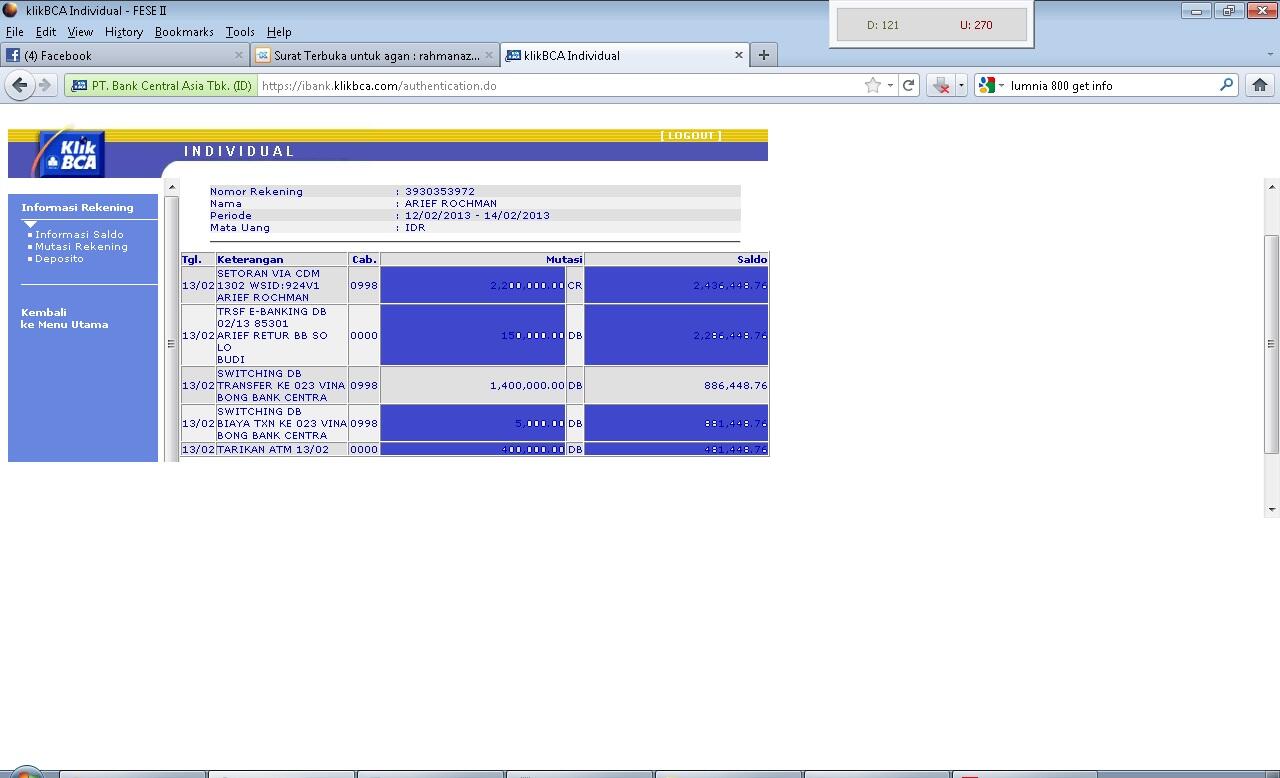Expand the add-on button dropdown arrow
This screenshot has height=778, width=1280.
coord(961,86)
